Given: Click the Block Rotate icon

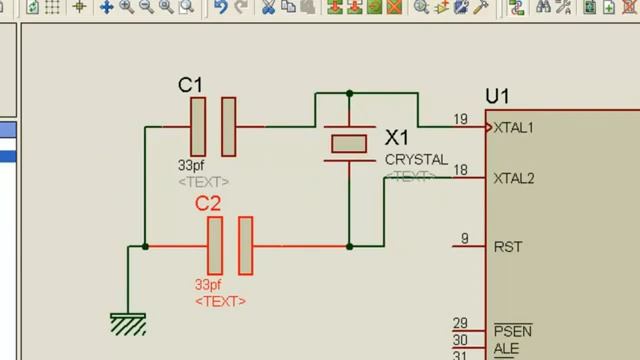Looking at the screenshot, I should coord(374,7).
